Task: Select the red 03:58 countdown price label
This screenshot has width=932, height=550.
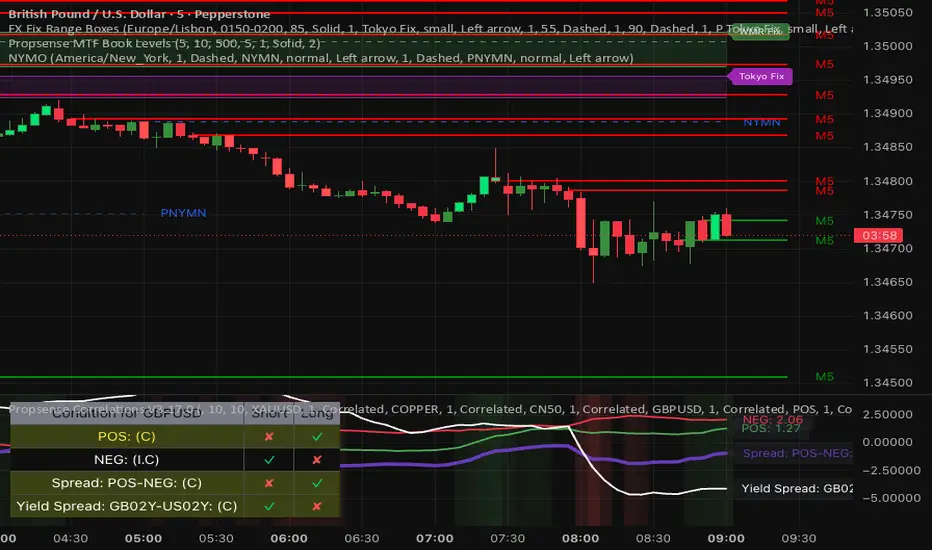Action: [x=879, y=235]
